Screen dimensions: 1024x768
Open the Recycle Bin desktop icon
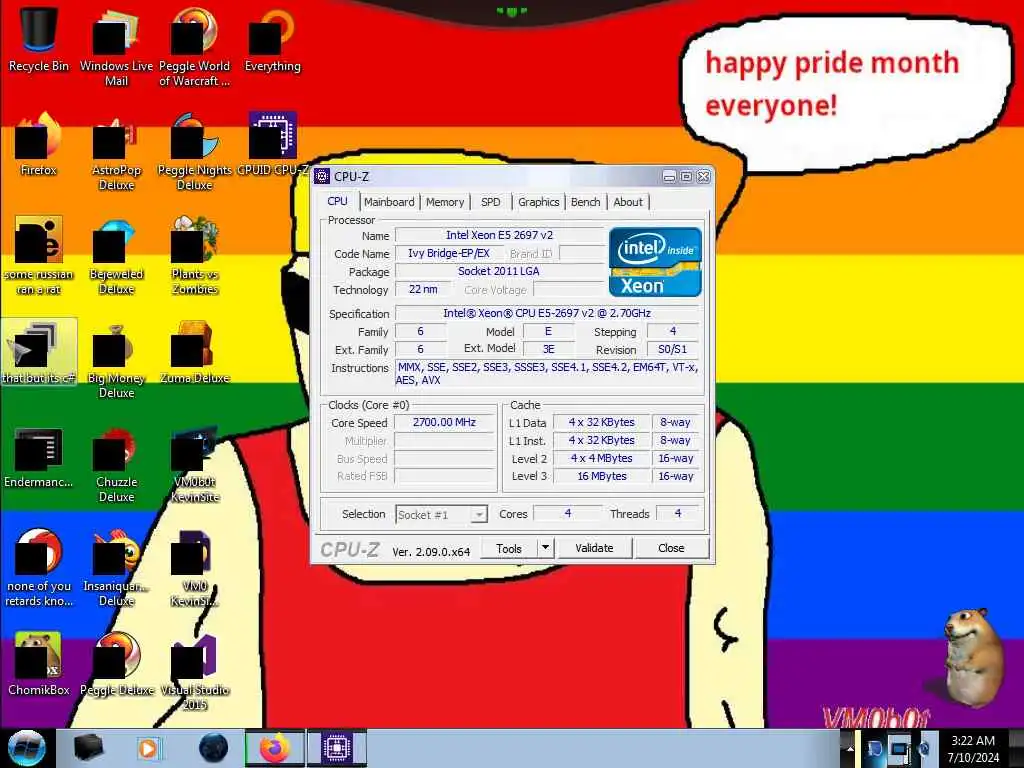39,39
